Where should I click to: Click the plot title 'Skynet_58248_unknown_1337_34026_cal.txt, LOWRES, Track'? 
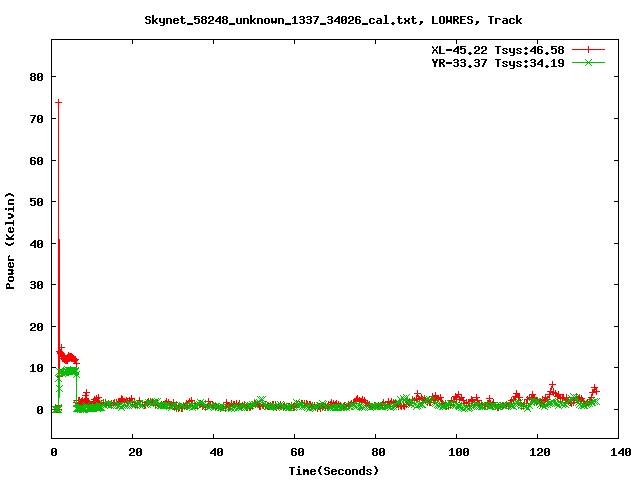(333, 20)
